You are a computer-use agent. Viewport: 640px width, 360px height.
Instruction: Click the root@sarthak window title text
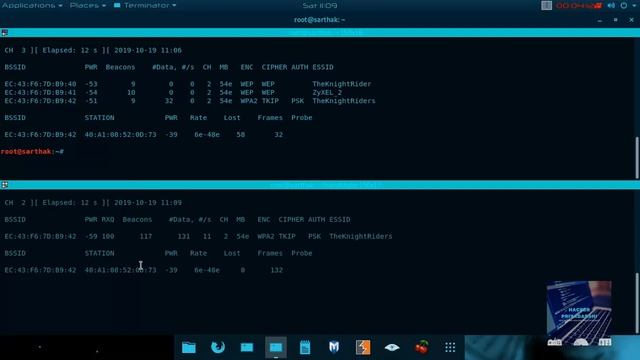click(320, 20)
